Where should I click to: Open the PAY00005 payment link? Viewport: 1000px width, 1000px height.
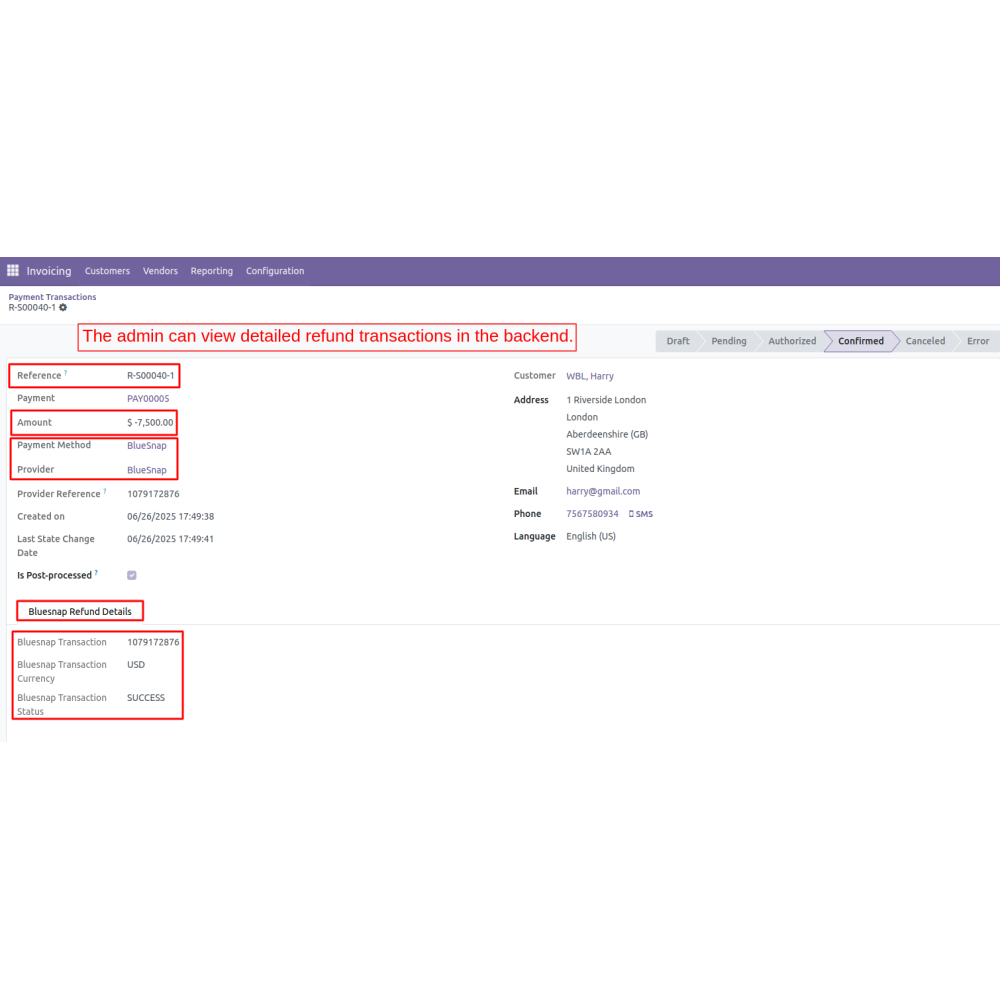click(148, 398)
